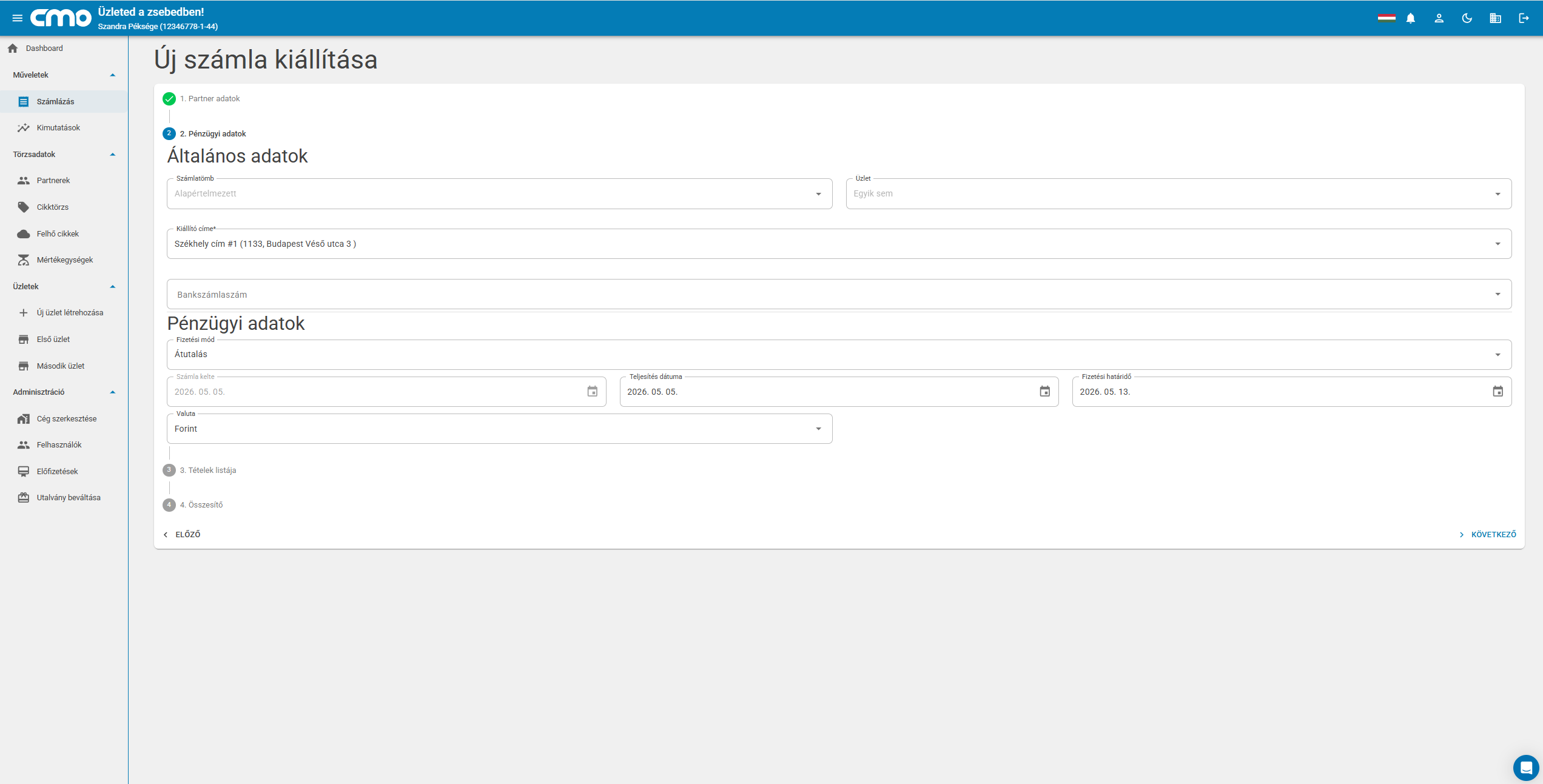
Task: Click the Cég szerkesztése building icon
Action: [24, 419]
